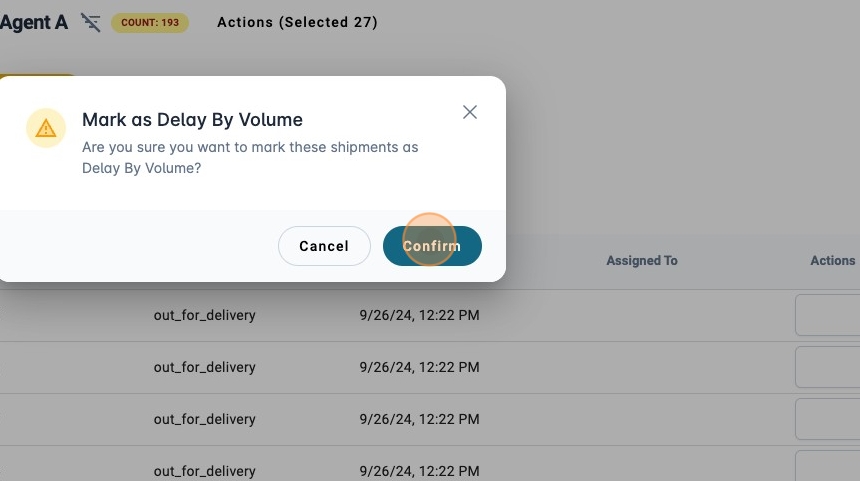860x481 pixels.
Task: Confirm marking shipments as Delay By Volume
Action: tap(432, 246)
